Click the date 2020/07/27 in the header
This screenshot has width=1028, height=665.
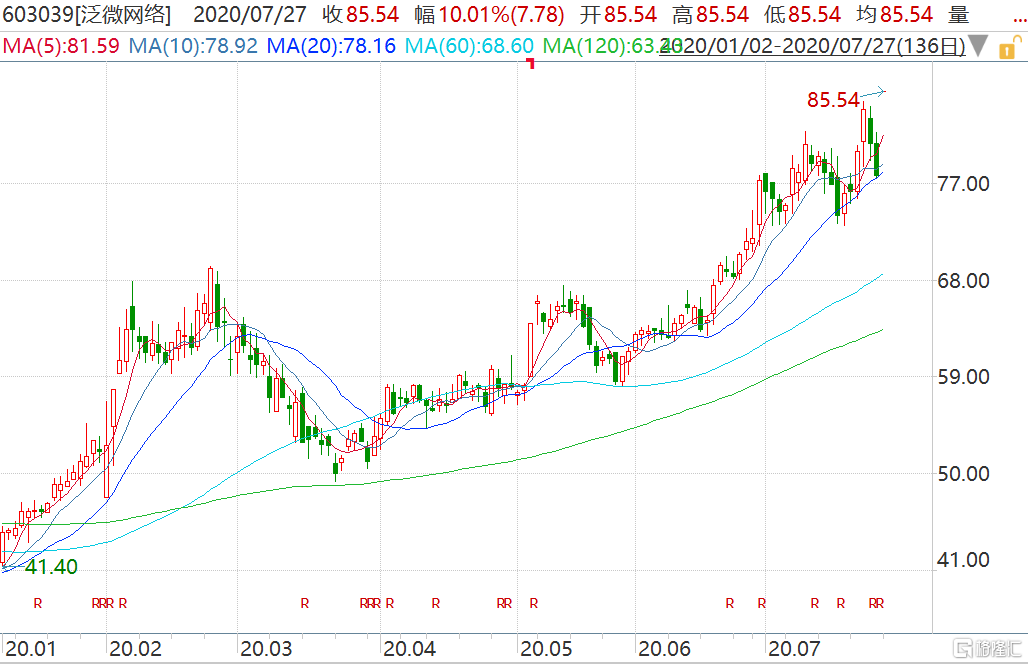coord(250,14)
